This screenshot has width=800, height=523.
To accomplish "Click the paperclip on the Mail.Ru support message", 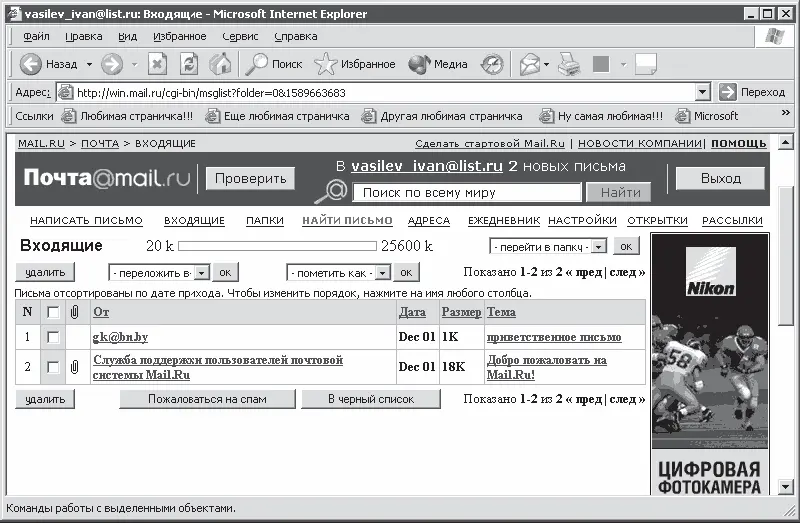I will (74, 367).
